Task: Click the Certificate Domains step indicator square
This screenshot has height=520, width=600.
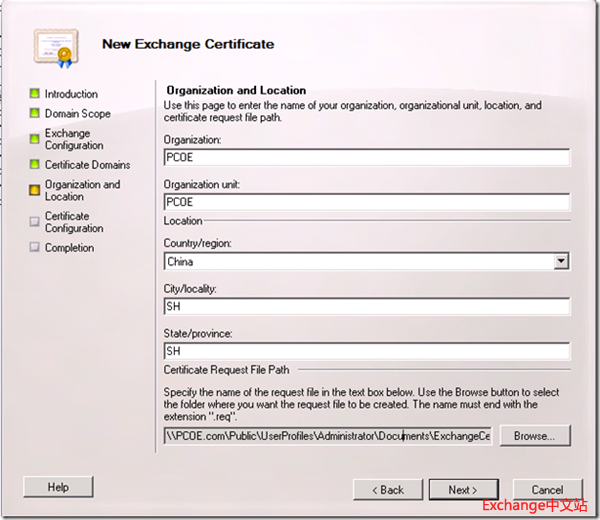Action: click(x=35, y=164)
